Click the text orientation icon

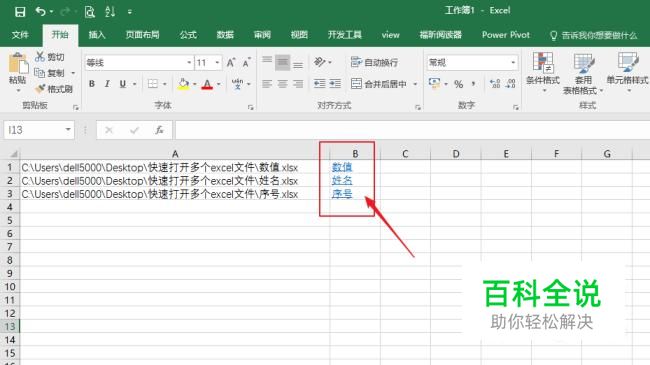319,62
